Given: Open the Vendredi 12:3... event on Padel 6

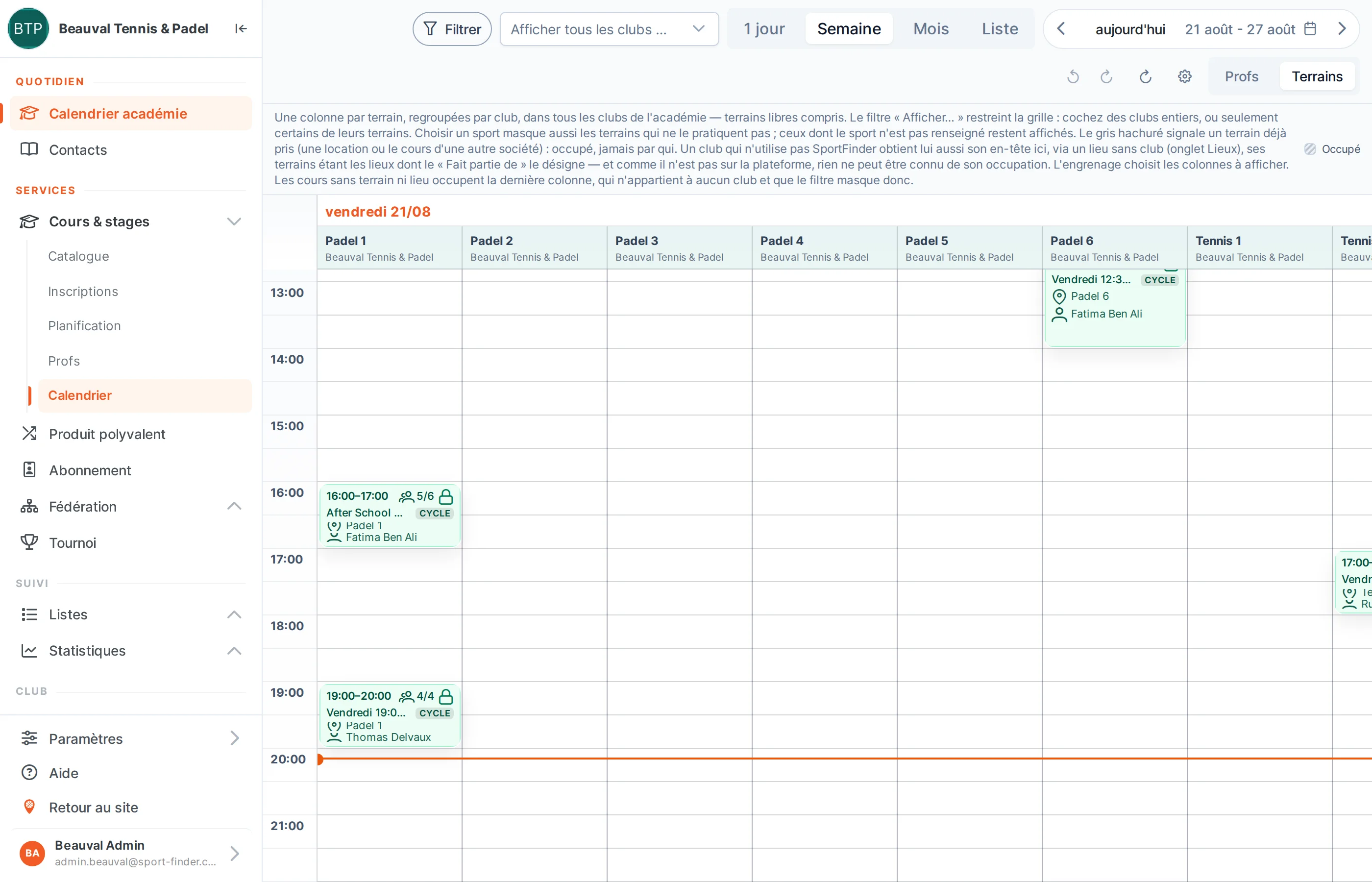Looking at the screenshot, I should tap(1114, 308).
